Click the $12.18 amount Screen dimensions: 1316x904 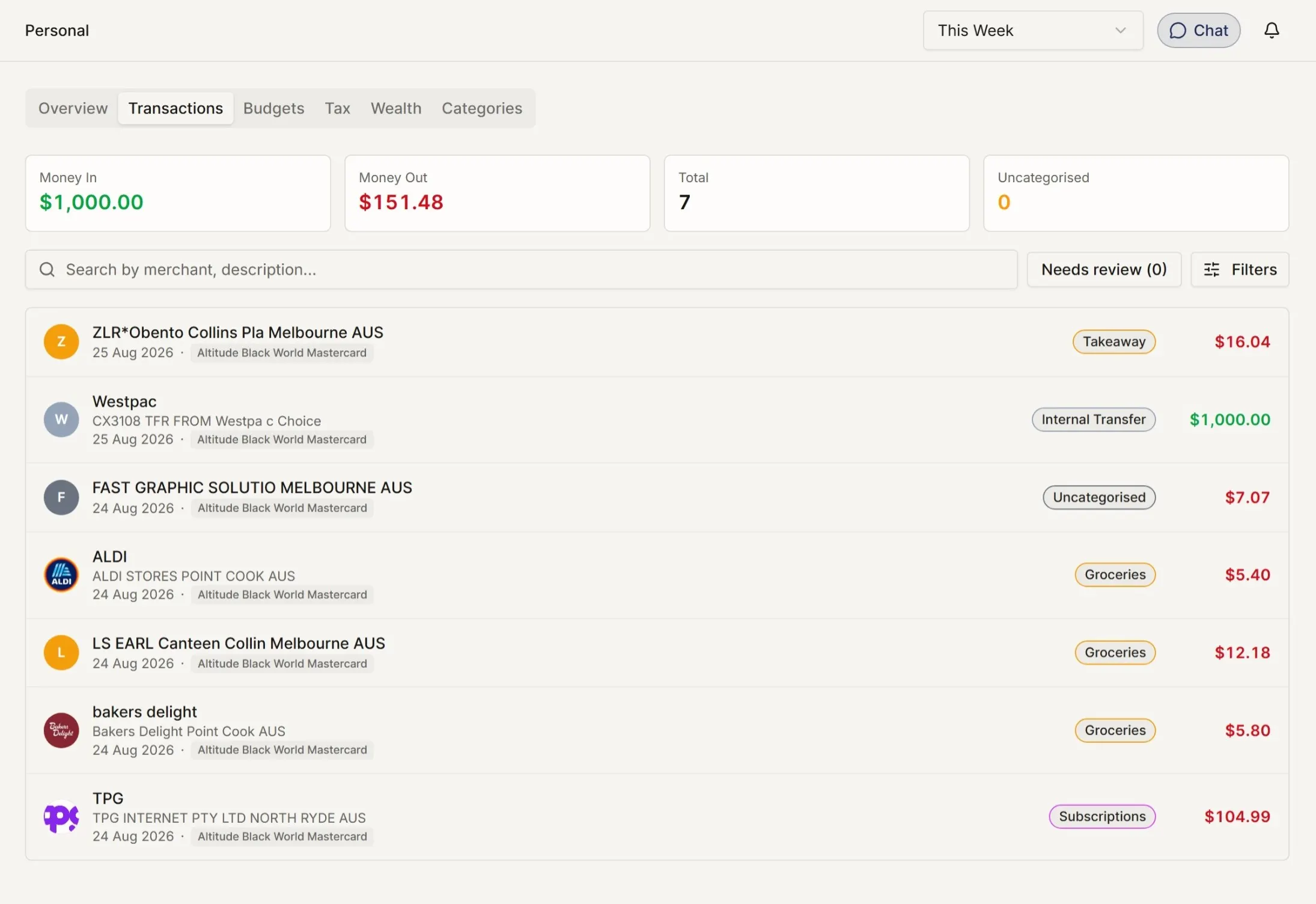(x=1242, y=653)
